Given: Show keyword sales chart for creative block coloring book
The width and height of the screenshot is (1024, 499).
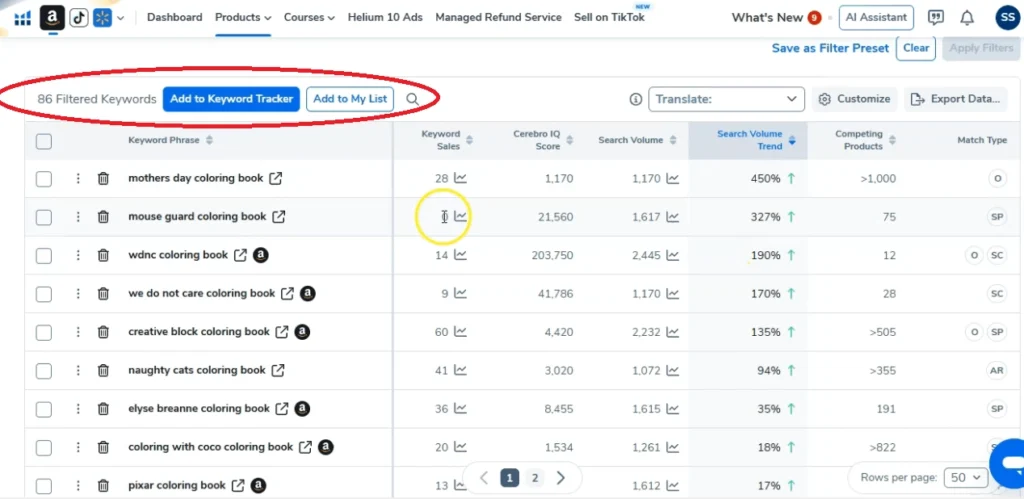Looking at the screenshot, I should 460,332.
